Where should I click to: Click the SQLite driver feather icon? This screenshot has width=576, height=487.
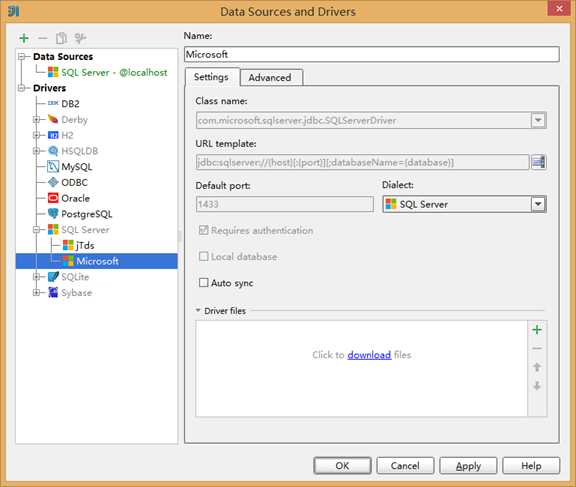[53, 277]
